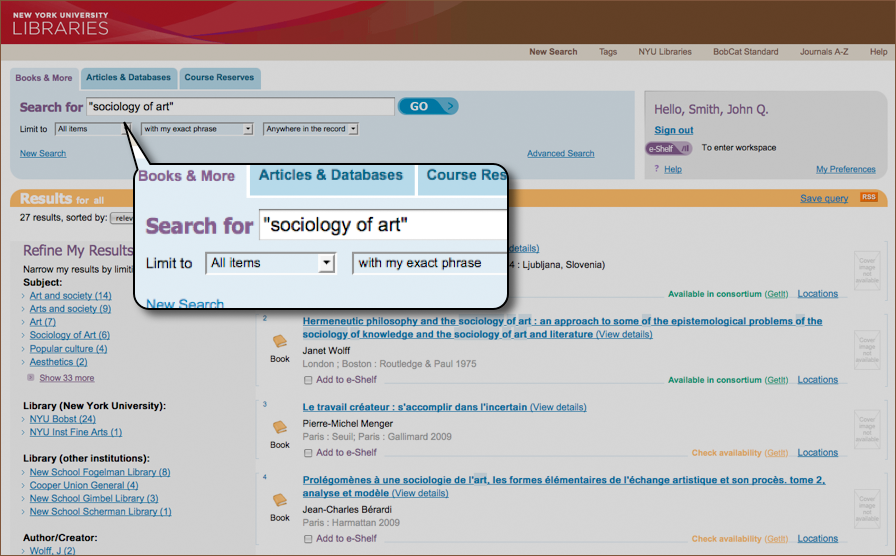Open the 'Anywhere in the record' dropdown

(x=310, y=129)
